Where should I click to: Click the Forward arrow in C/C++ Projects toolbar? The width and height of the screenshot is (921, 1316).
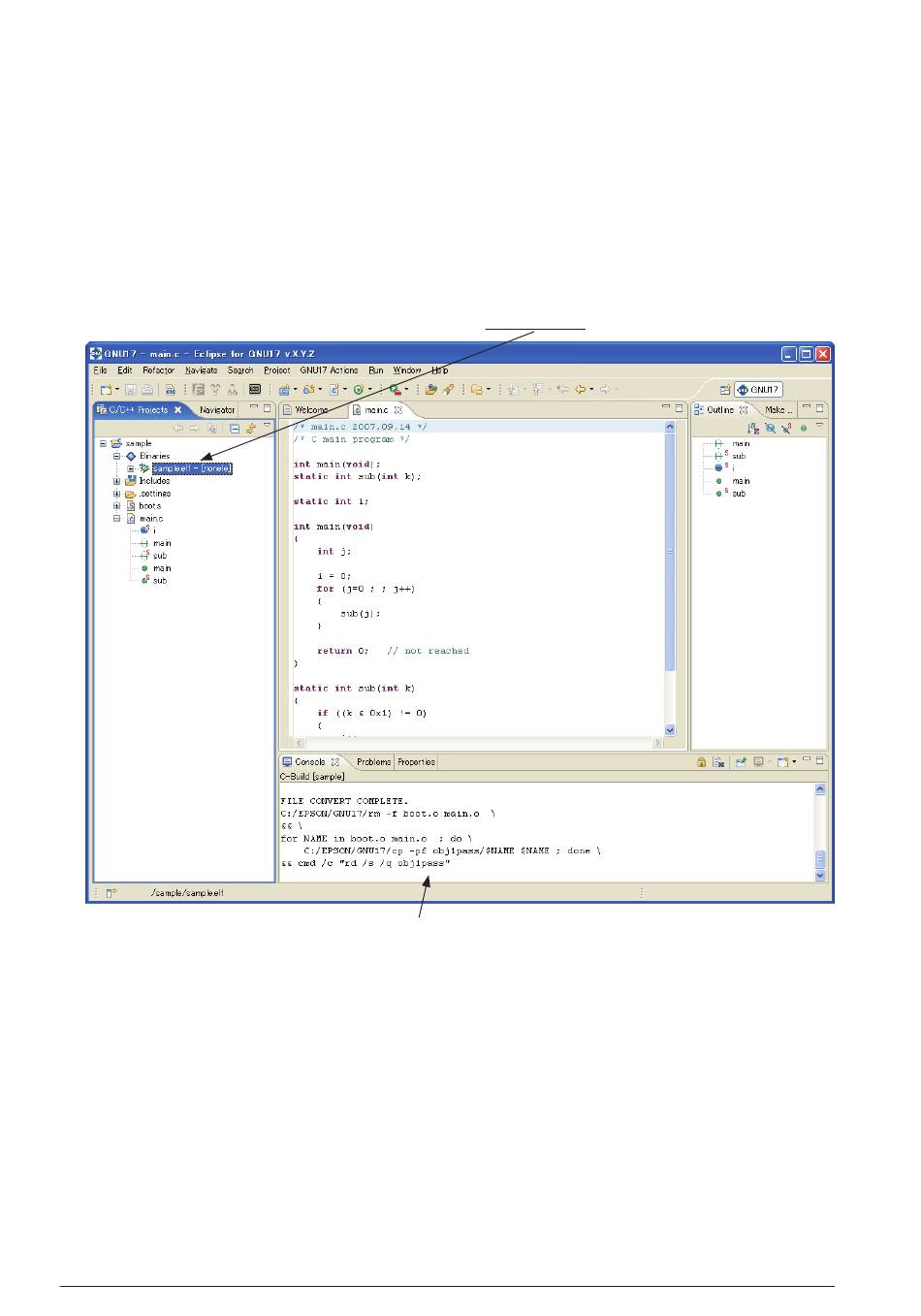194,428
